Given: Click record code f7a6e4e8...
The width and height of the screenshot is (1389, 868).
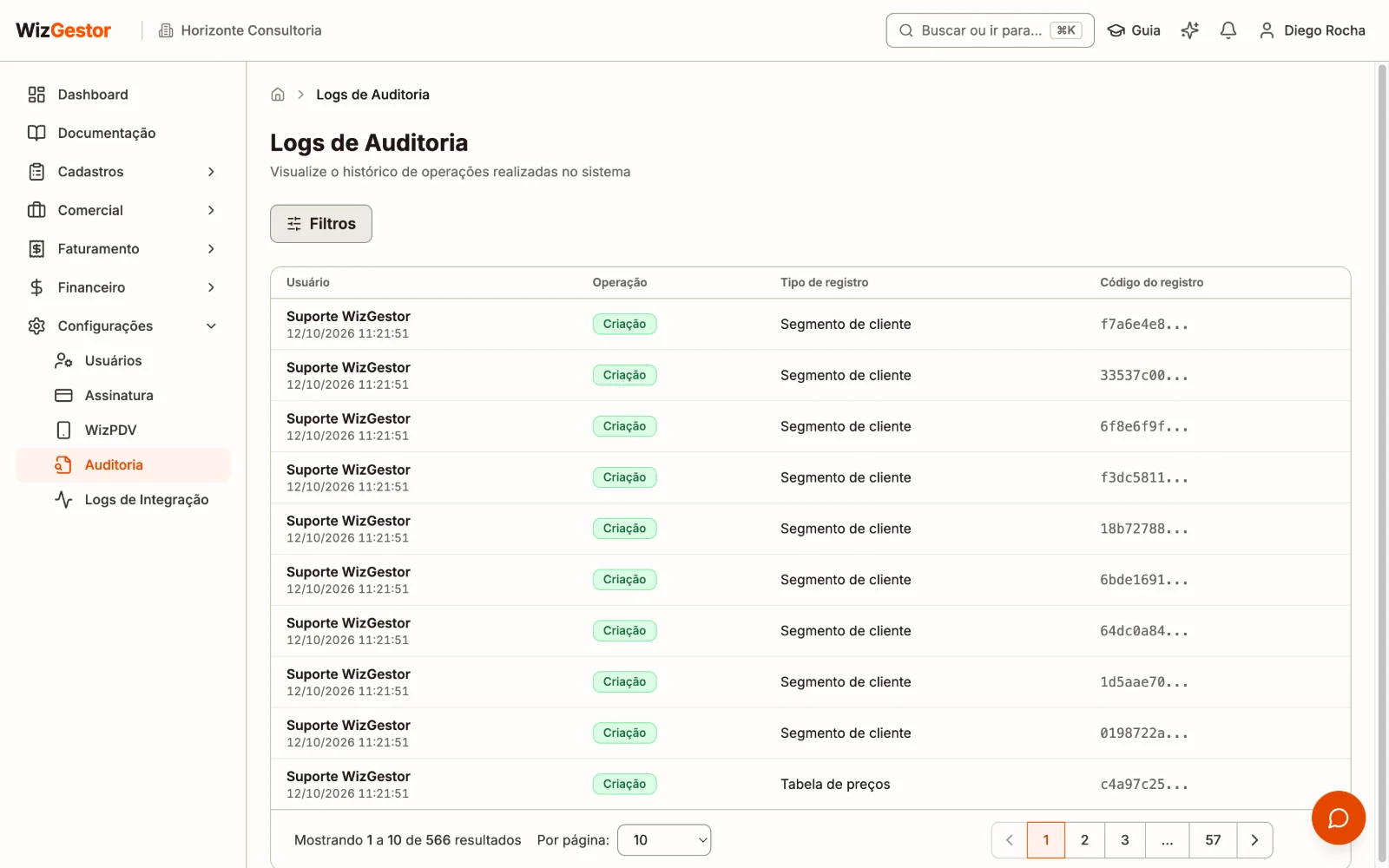Looking at the screenshot, I should point(1144,324).
